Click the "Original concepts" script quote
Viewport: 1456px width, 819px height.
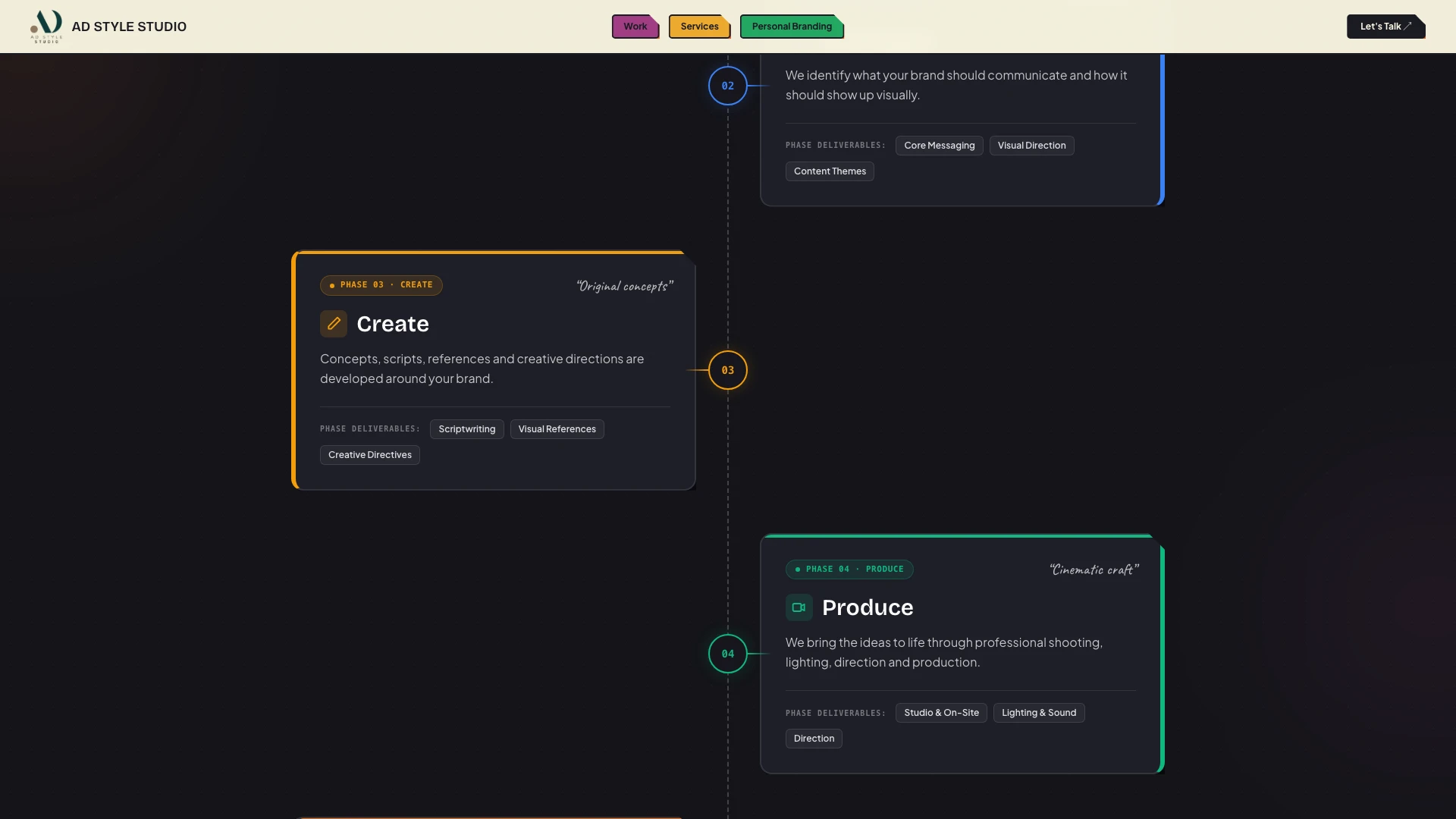(x=625, y=286)
